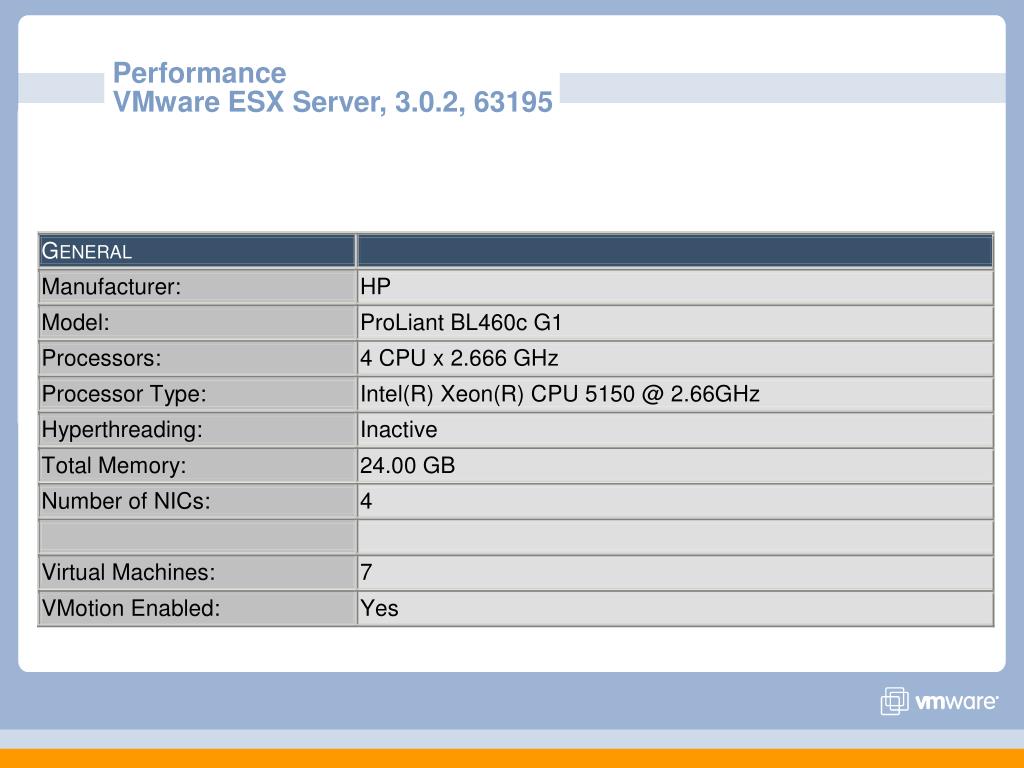Click the 'General' table header cell
Screen dimensions: 1024x768
click(x=197, y=251)
